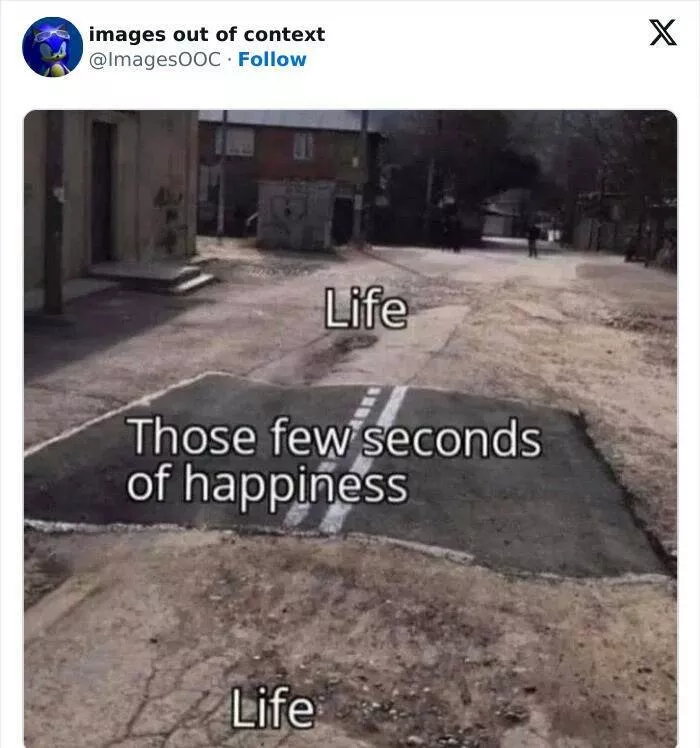The height and width of the screenshot is (748, 700).
Task: Click the dark doorway of the left building
Action: click(103, 192)
